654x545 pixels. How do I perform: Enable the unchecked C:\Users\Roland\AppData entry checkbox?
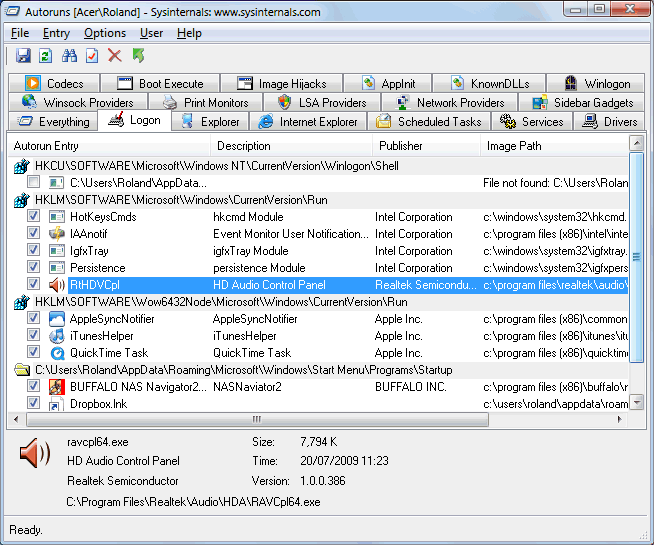tap(34, 183)
